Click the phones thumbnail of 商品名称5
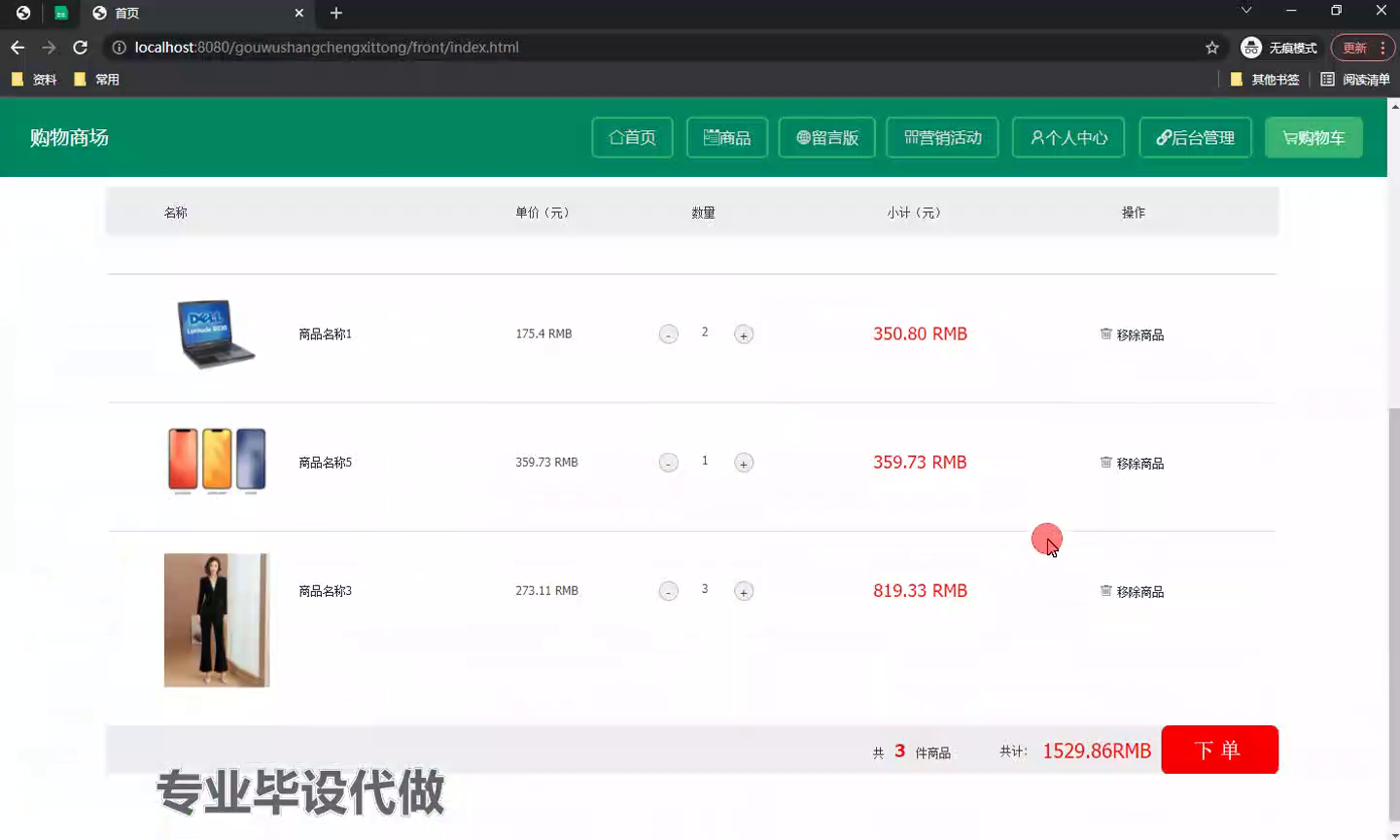1400x840 pixels. click(x=217, y=461)
